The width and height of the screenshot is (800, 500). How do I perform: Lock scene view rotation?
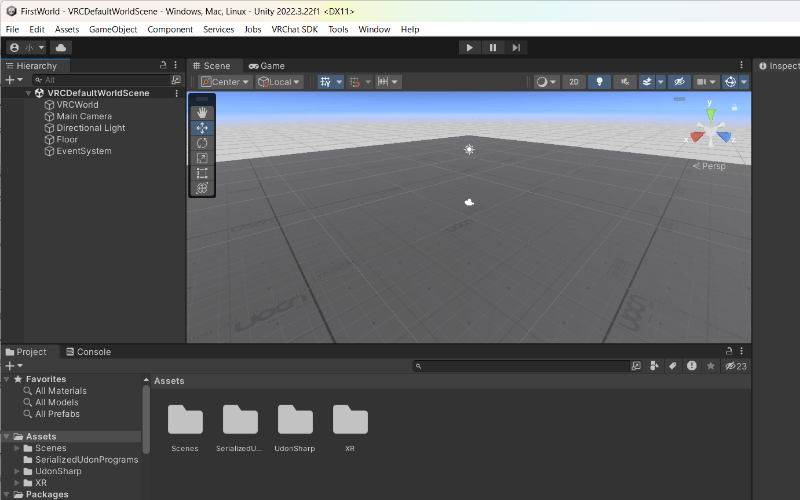[x=734, y=107]
